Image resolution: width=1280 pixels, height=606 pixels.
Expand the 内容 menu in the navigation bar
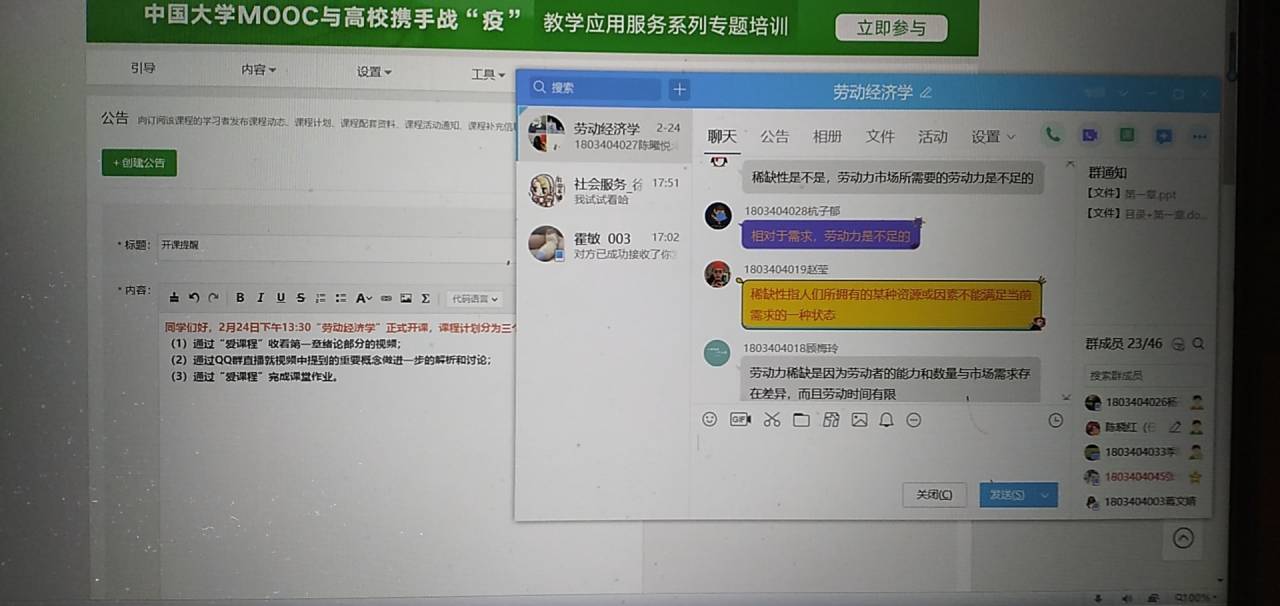(x=258, y=70)
